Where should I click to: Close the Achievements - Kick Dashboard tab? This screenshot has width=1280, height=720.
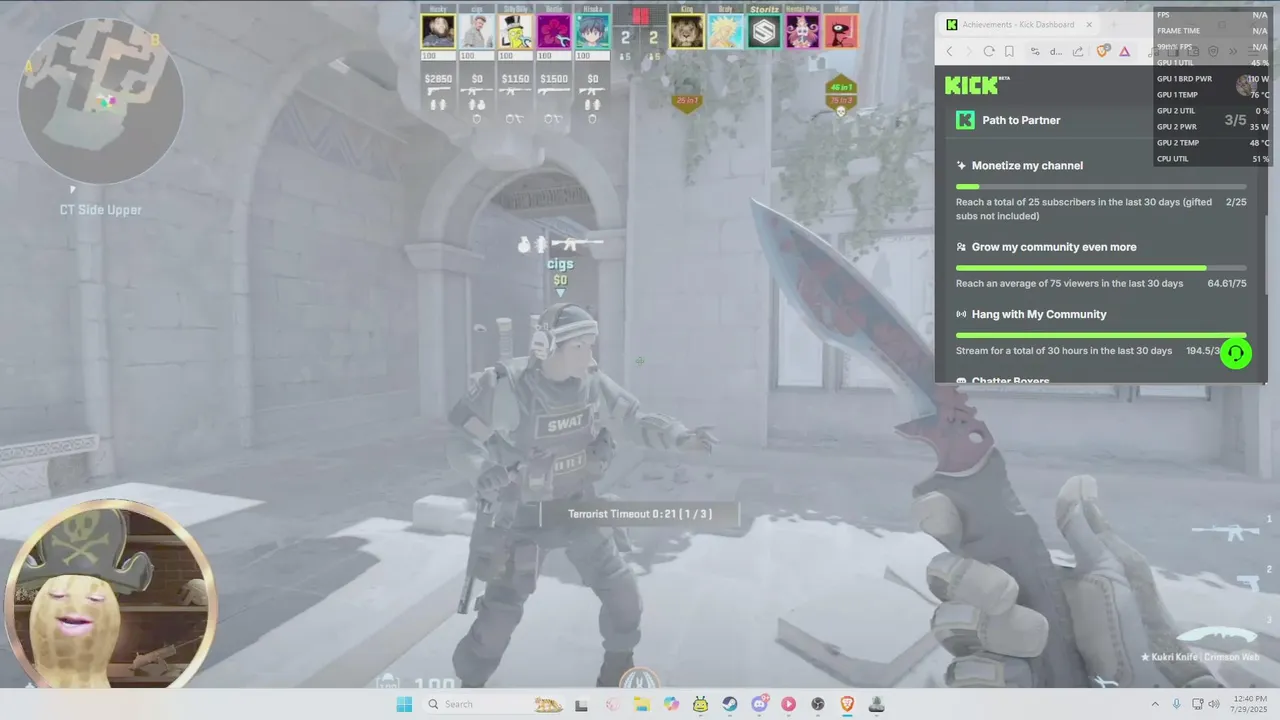coord(1088,25)
